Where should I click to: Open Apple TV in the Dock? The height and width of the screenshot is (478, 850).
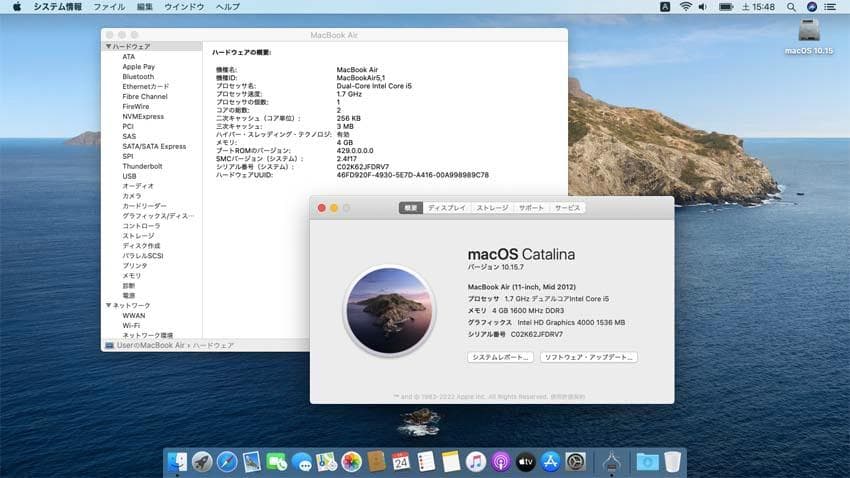tap(525, 462)
